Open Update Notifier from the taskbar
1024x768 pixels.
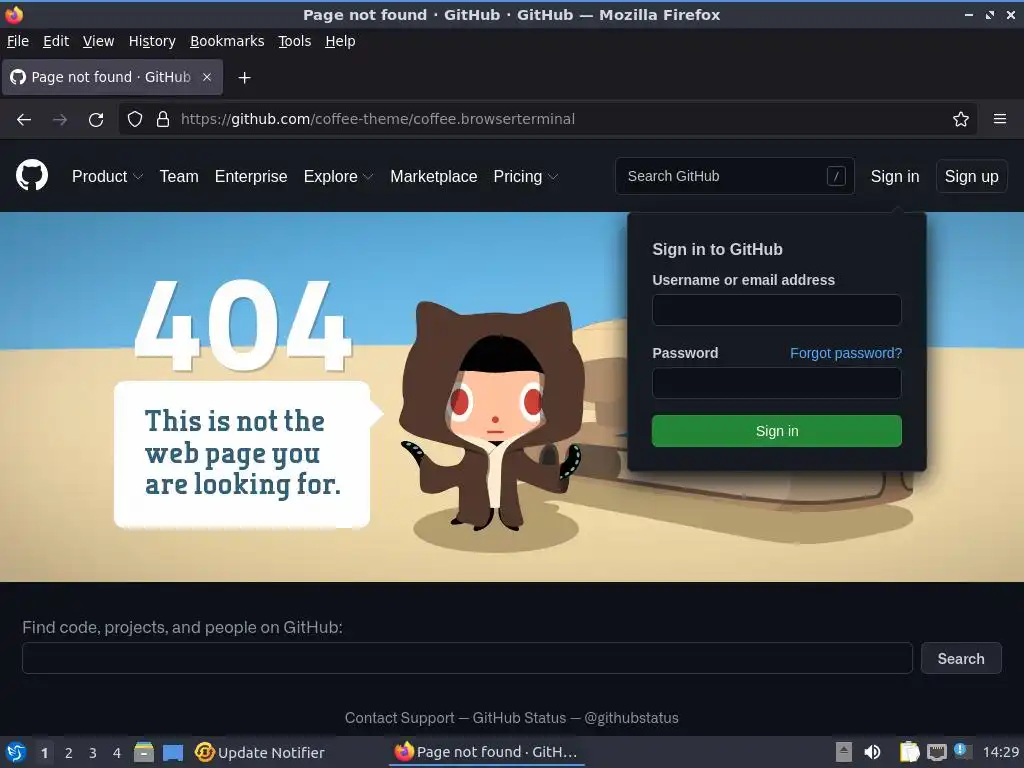[x=260, y=752]
